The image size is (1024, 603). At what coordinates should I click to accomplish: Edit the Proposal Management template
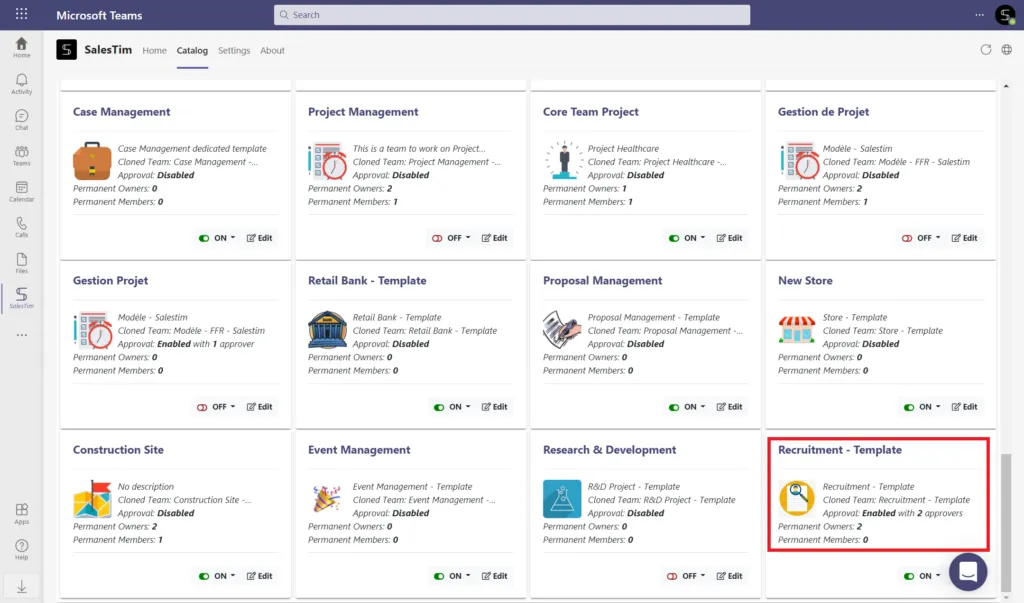point(729,407)
